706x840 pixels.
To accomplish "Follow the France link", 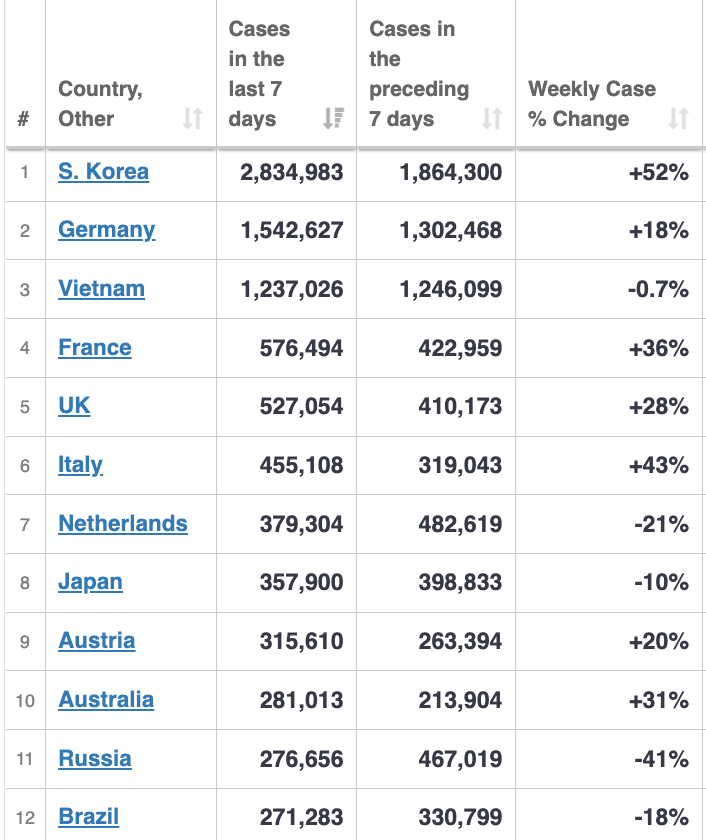I will (x=95, y=348).
